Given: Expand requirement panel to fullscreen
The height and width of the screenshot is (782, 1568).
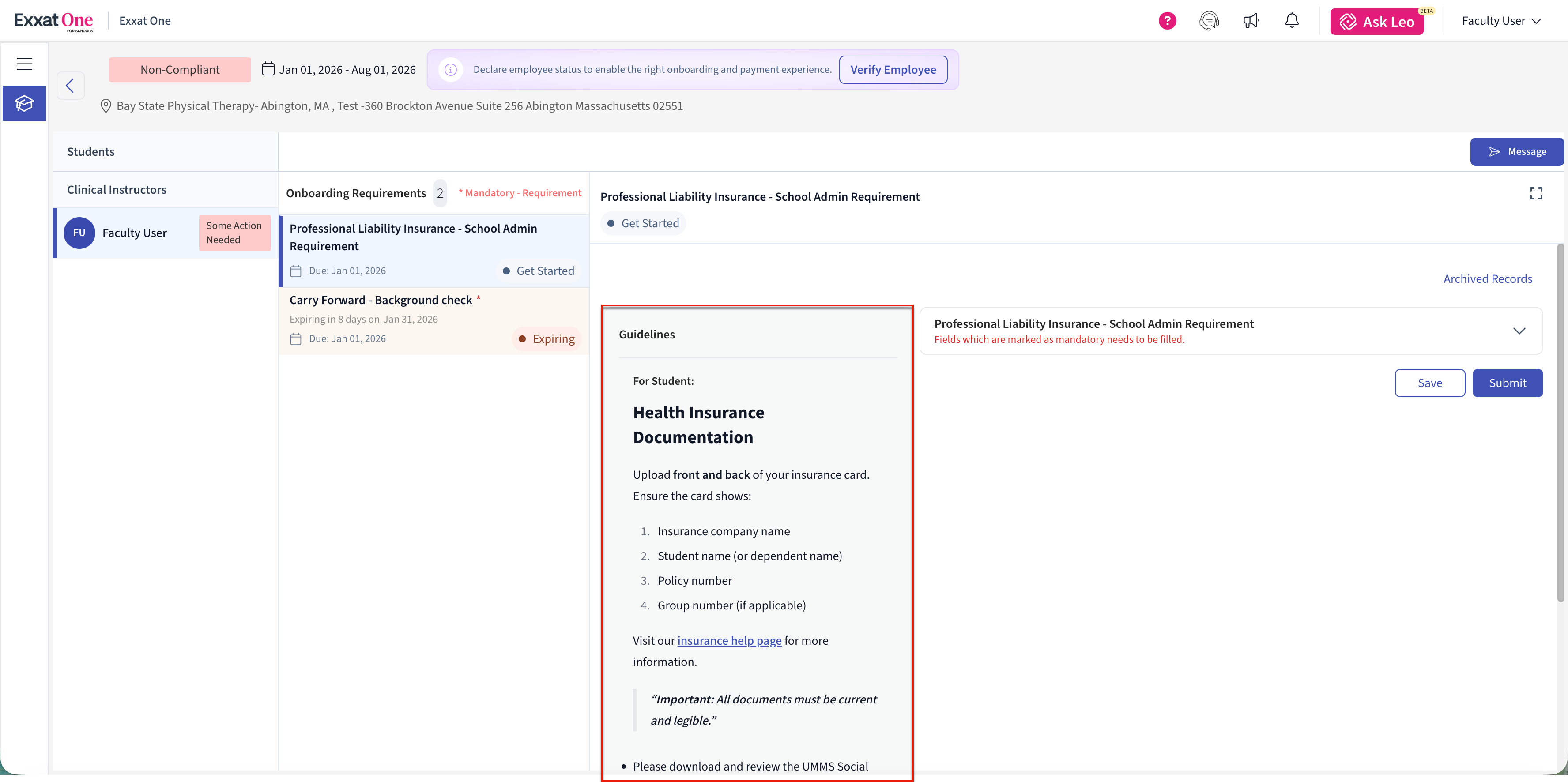Looking at the screenshot, I should coord(1536,194).
